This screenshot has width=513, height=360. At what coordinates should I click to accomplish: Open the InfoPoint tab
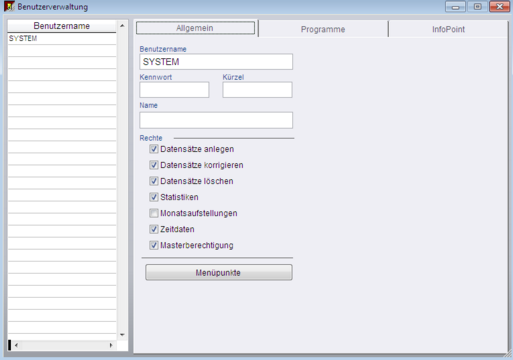coord(448,29)
